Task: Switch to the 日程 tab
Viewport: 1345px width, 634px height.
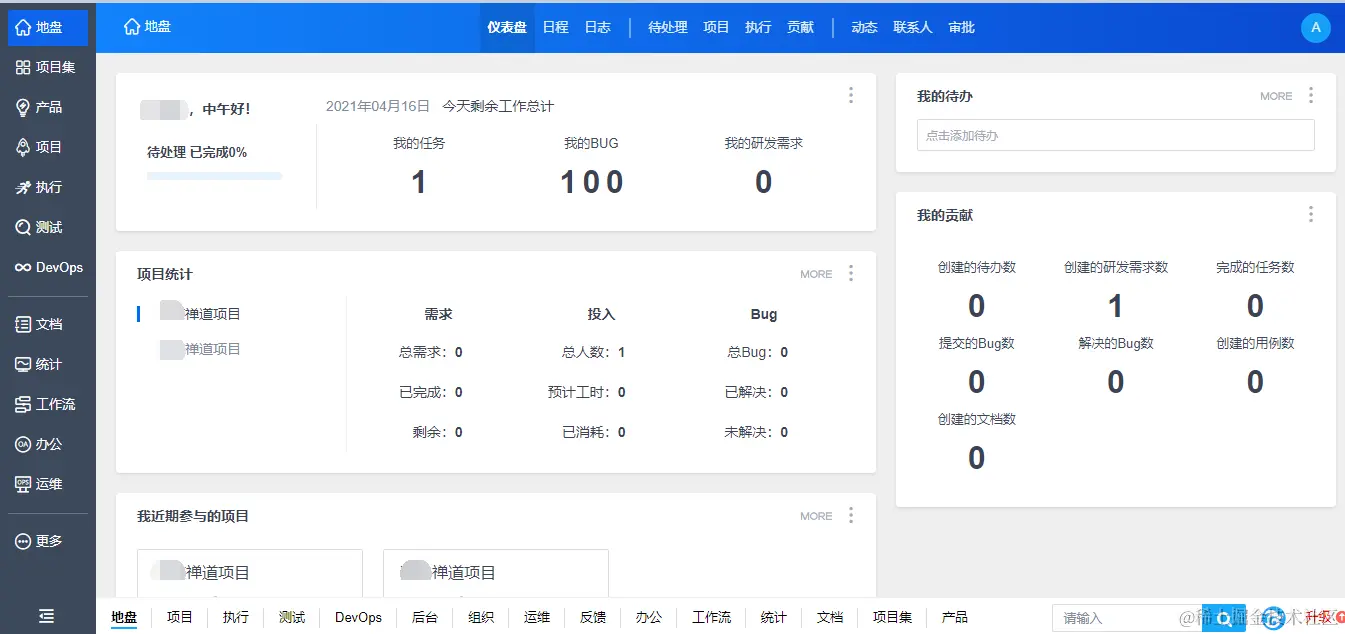Action: tap(556, 27)
